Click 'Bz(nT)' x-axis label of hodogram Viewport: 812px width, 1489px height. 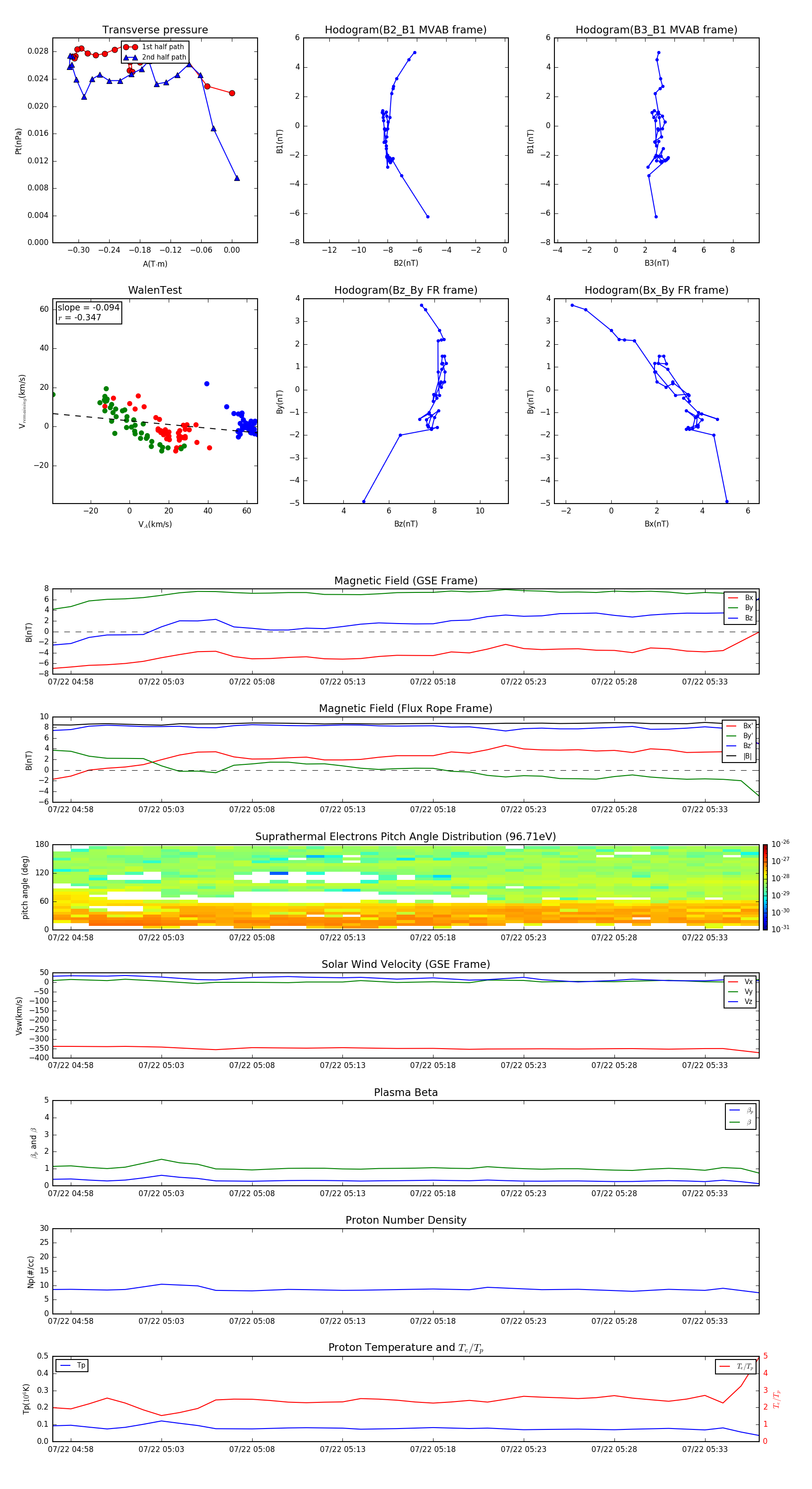[x=406, y=524]
